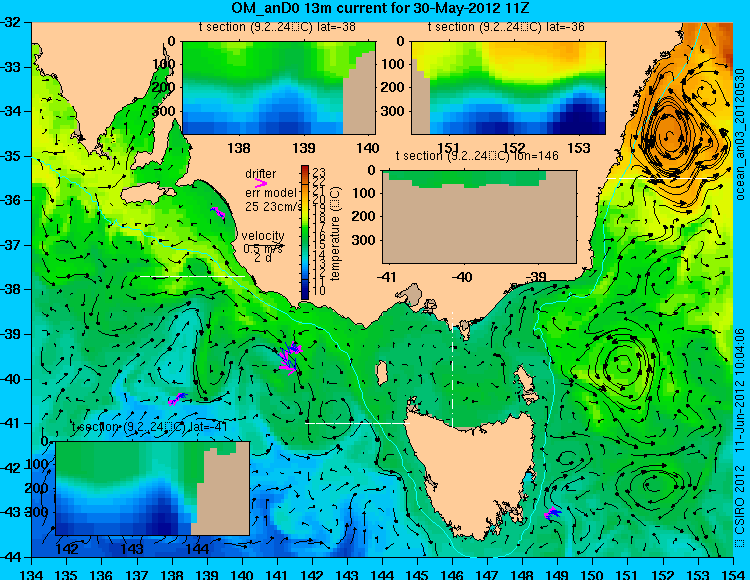The image size is (750, 580).
Task: Click the rotated 'temperature (°C)' colorbar label
Action: coord(335,233)
